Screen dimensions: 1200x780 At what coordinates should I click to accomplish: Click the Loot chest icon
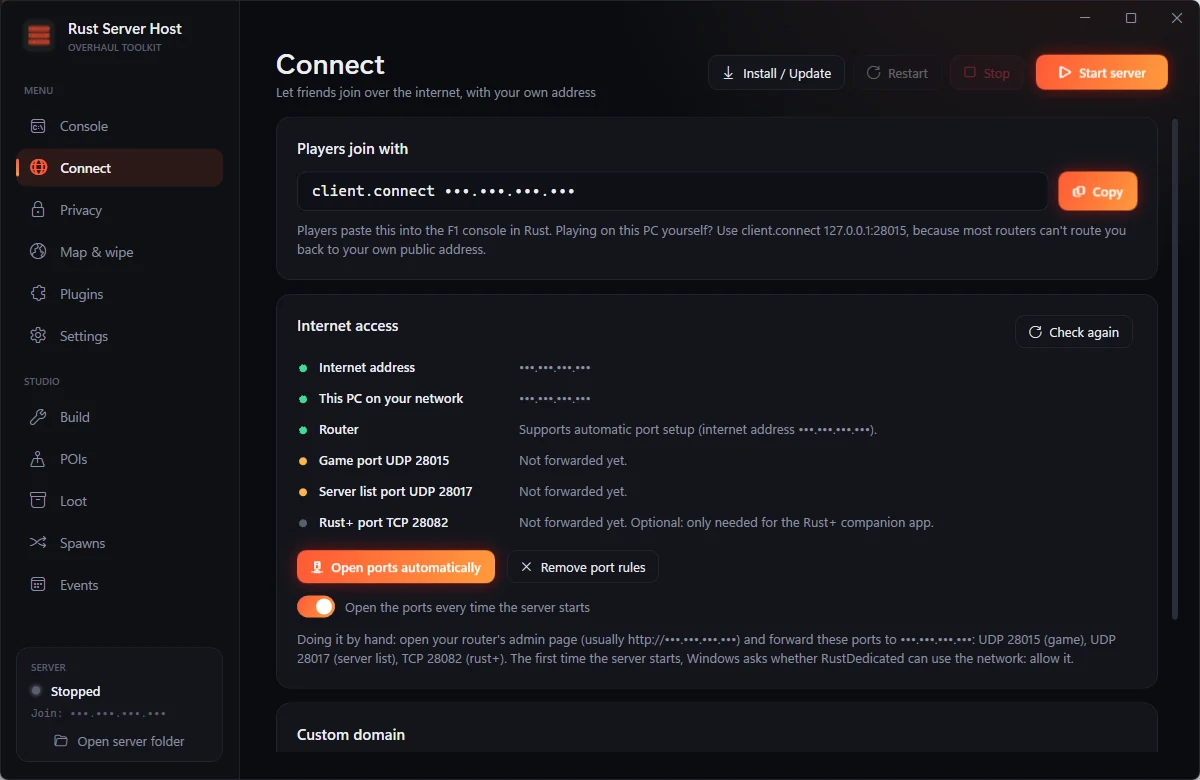coord(38,501)
